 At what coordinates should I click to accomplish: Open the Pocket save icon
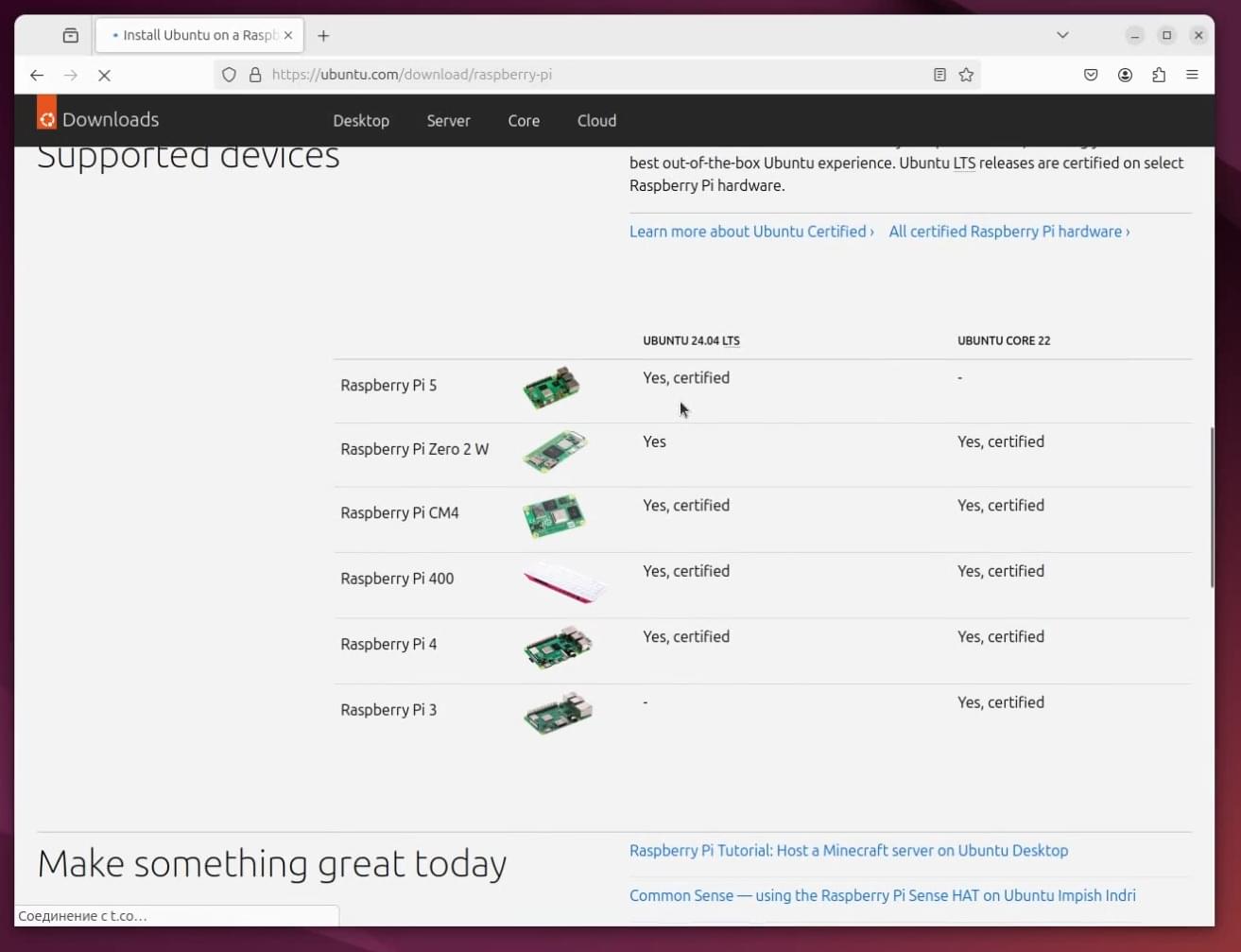pyautogui.click(x=1091, y=75)
